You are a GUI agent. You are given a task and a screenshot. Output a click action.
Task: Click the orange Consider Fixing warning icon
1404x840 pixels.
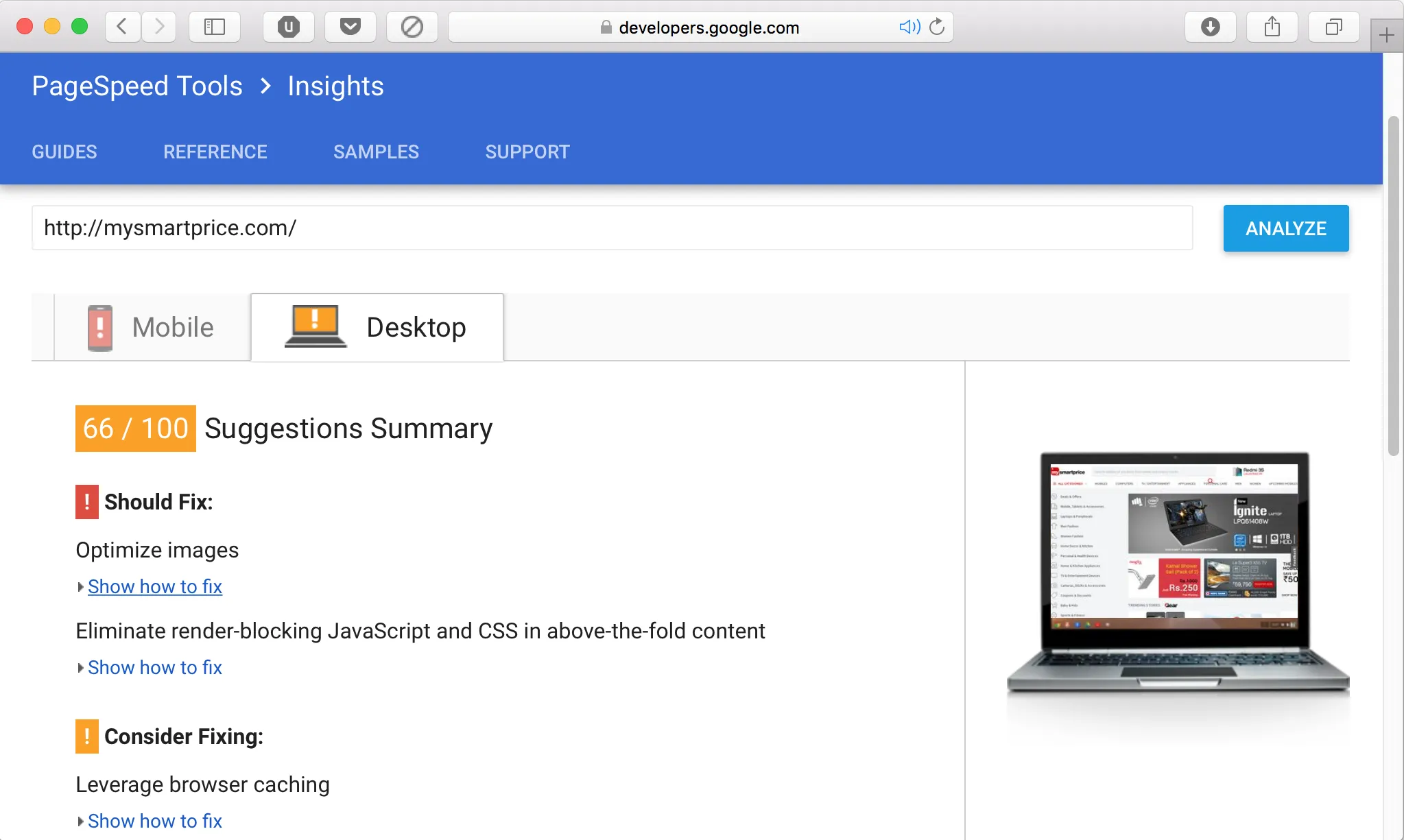[x=87, y=737]
